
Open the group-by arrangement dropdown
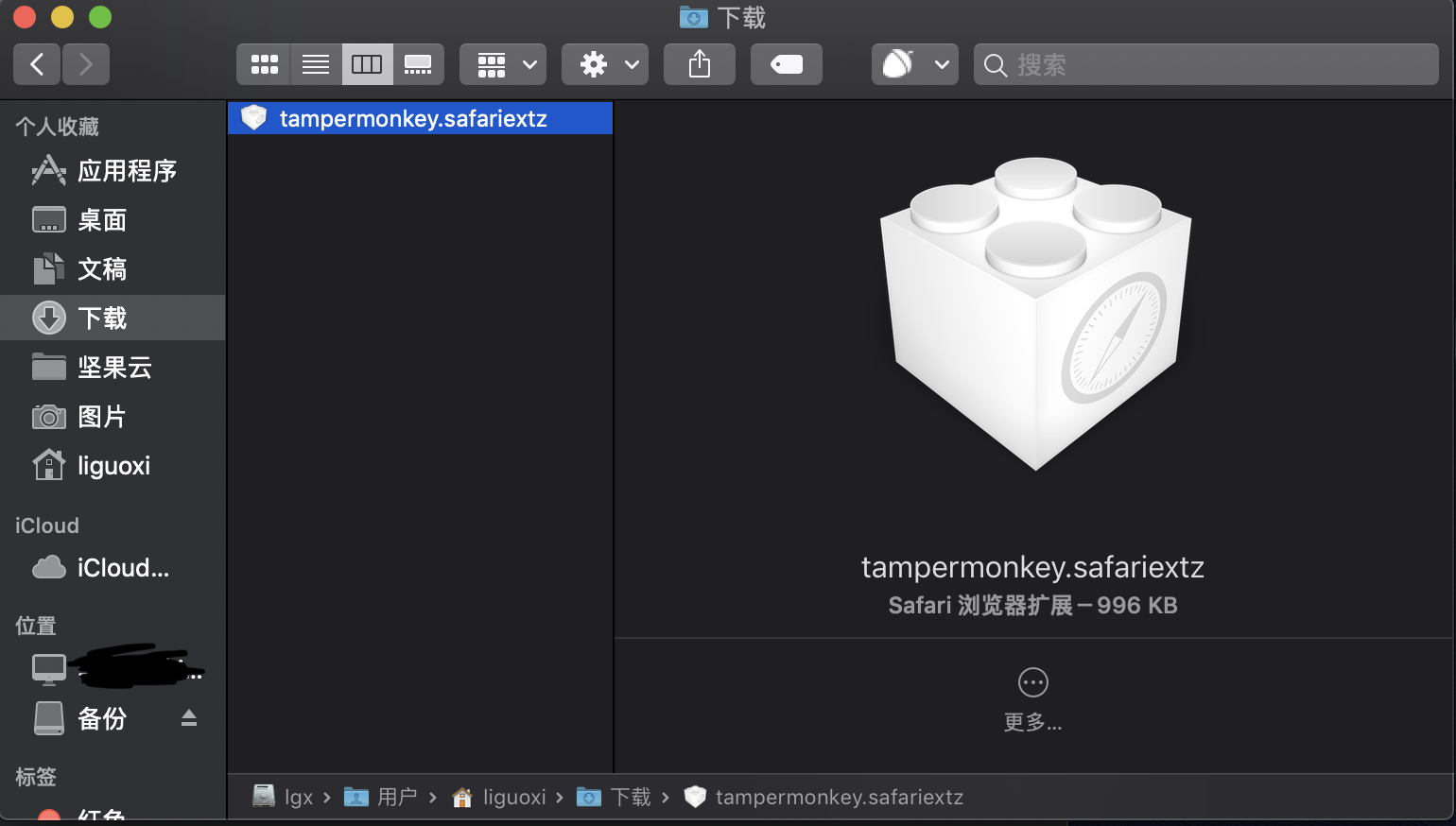pos(503,64)
